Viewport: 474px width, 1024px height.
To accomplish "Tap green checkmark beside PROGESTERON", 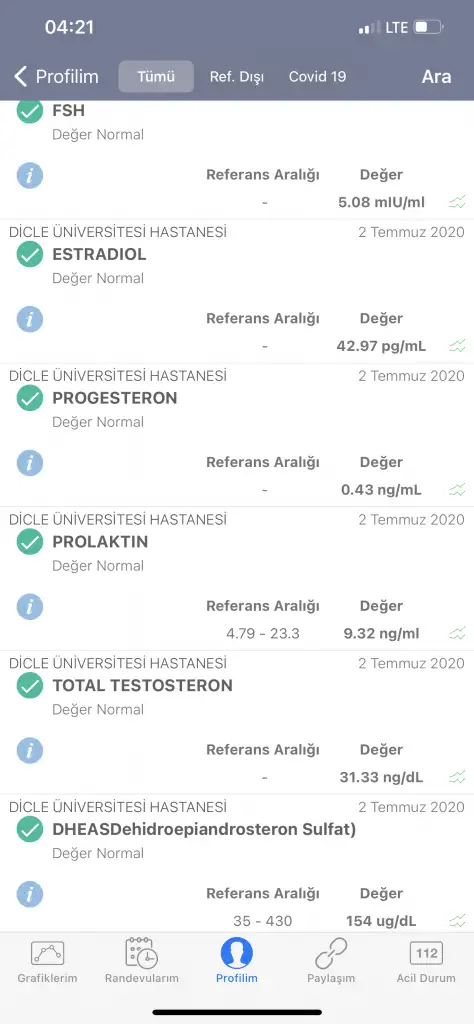I will [29, 398].
